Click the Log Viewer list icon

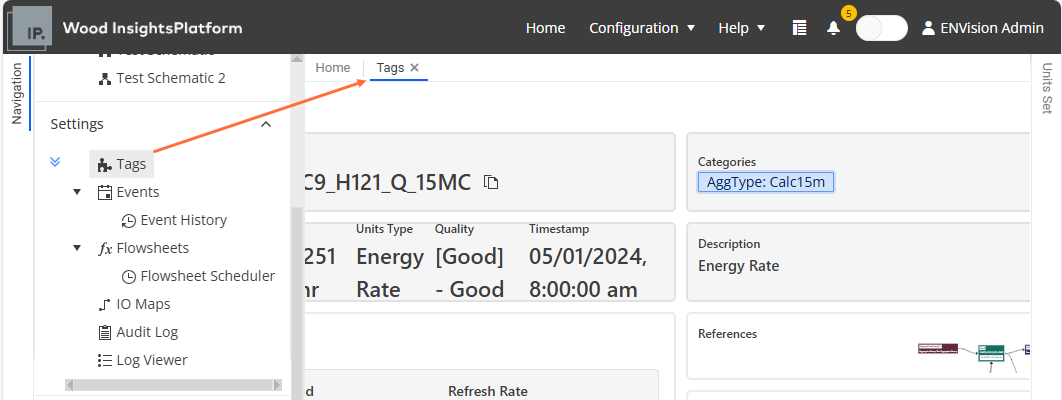(x=105, y=360)
